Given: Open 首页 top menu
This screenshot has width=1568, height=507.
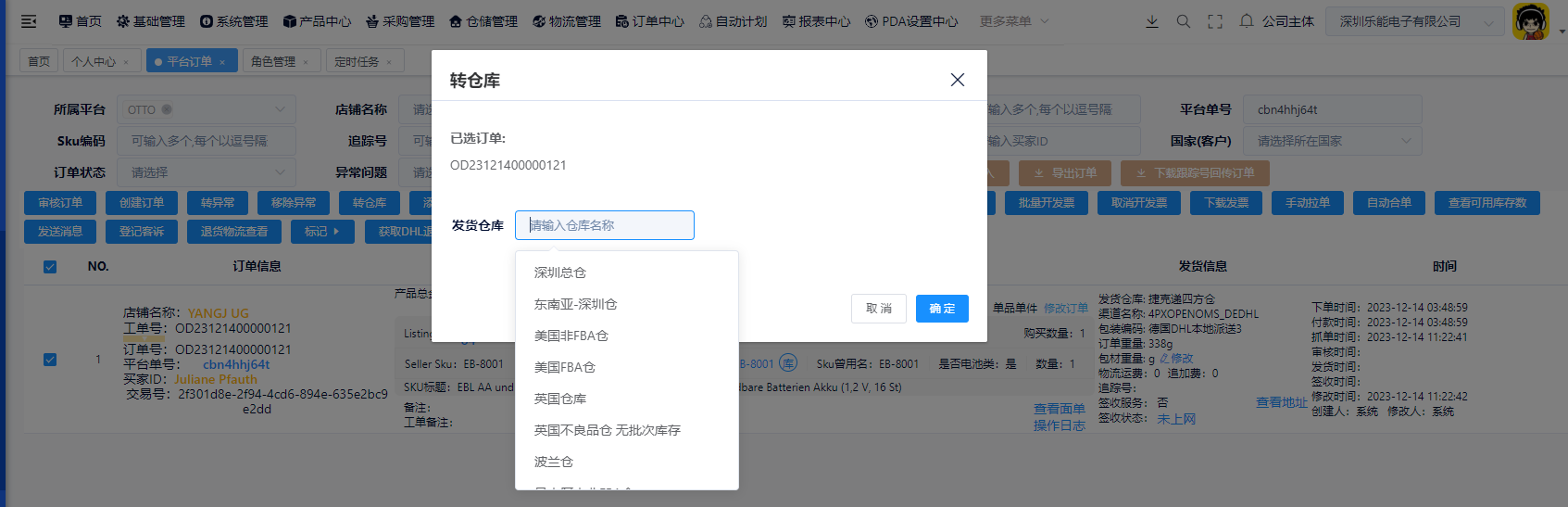Looking at the screenshot, I should (81, 21).
